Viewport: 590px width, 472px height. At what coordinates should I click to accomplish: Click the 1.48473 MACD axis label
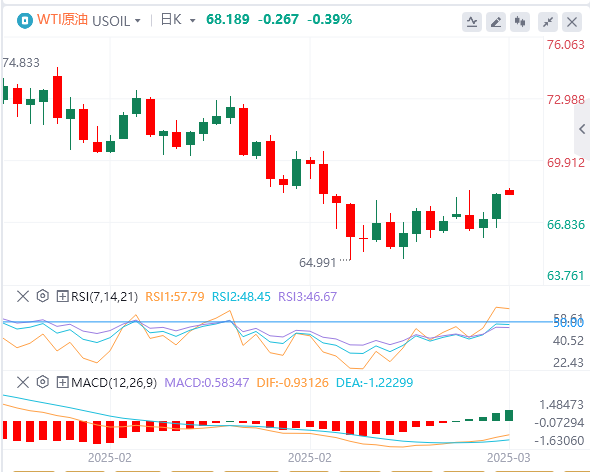pos(561,405)
